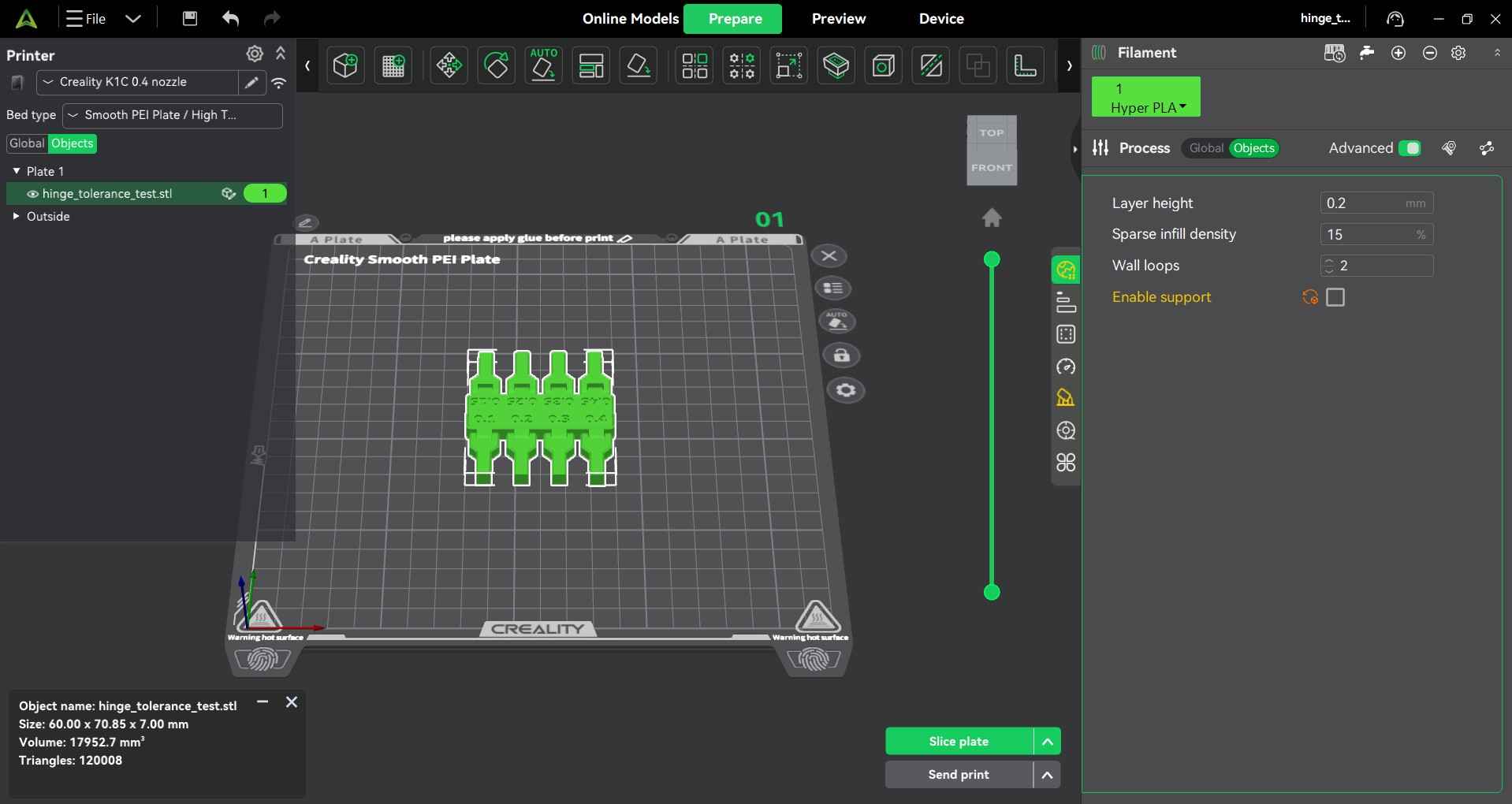Screen dimensions: 1512x804
Task: Click the Send print button
Action: [x=959, y=775]
